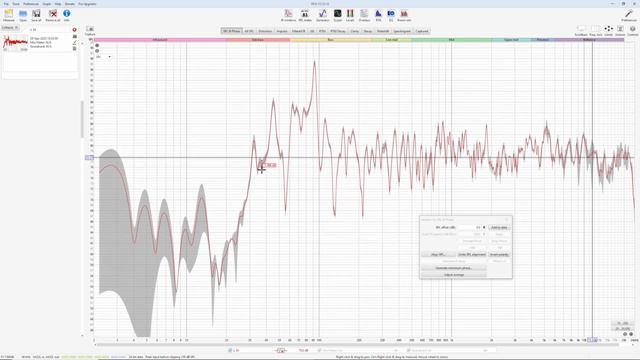This screenshot has height=360, width=640.
Task: Open the File menu
Action: click(x=6, y=4)
